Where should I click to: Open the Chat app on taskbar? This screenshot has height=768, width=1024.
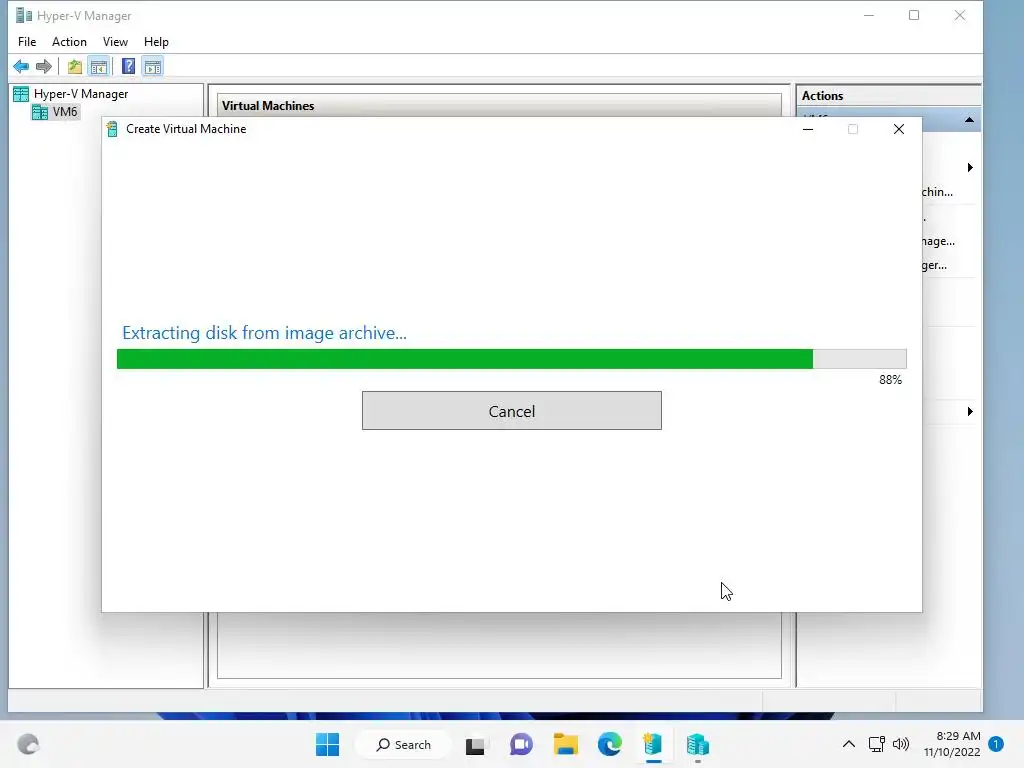pos(520,744)
